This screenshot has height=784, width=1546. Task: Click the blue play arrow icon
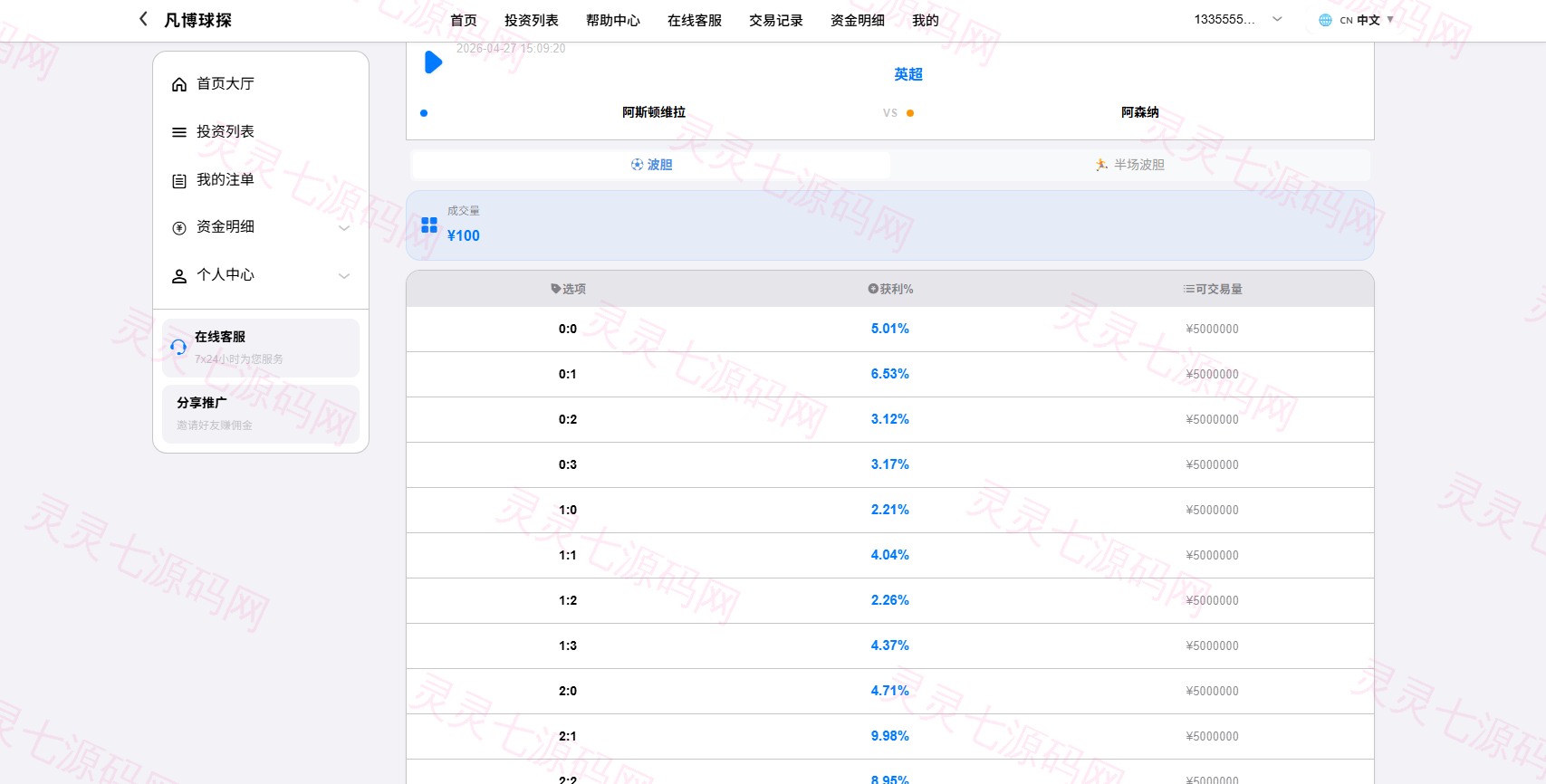[x=433, y=62]
